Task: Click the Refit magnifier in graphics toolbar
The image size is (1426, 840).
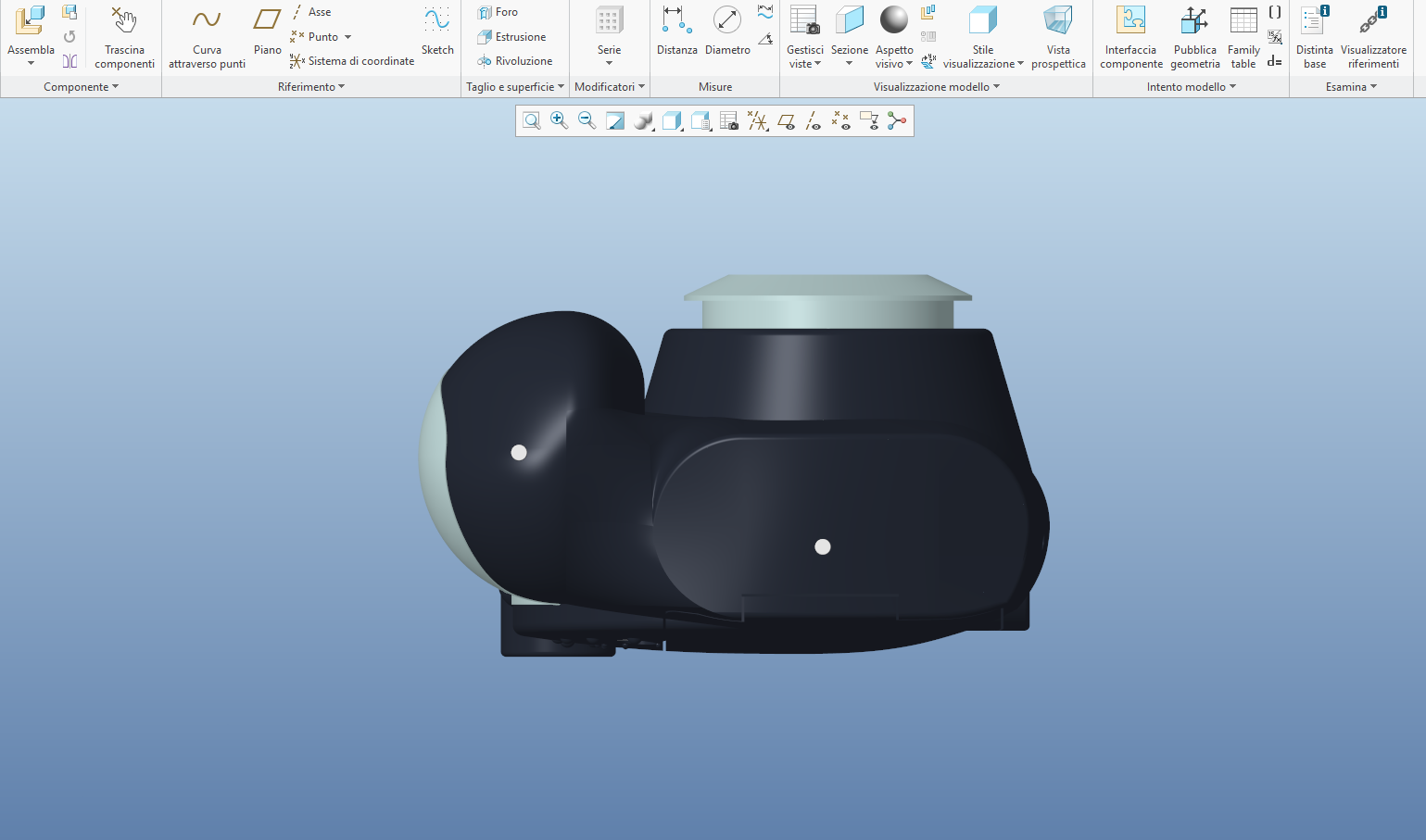Action: tap(531, 121)
